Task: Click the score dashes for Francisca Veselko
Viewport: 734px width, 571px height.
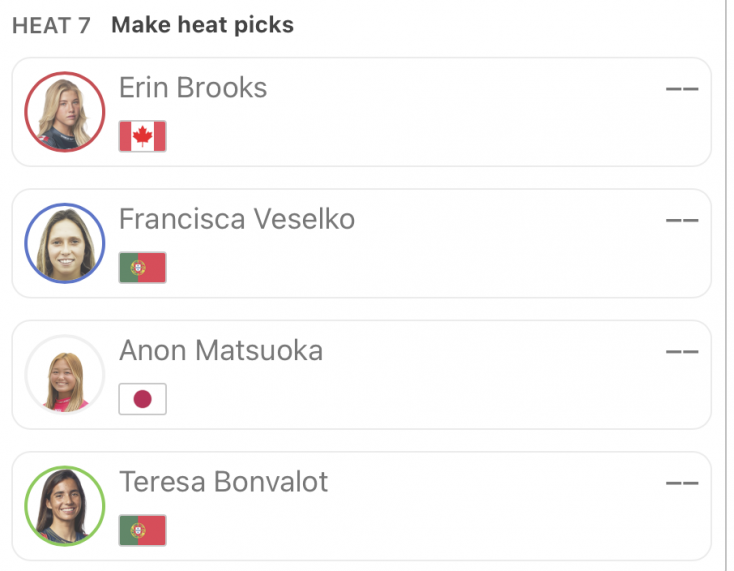Action: click(682, 220)
